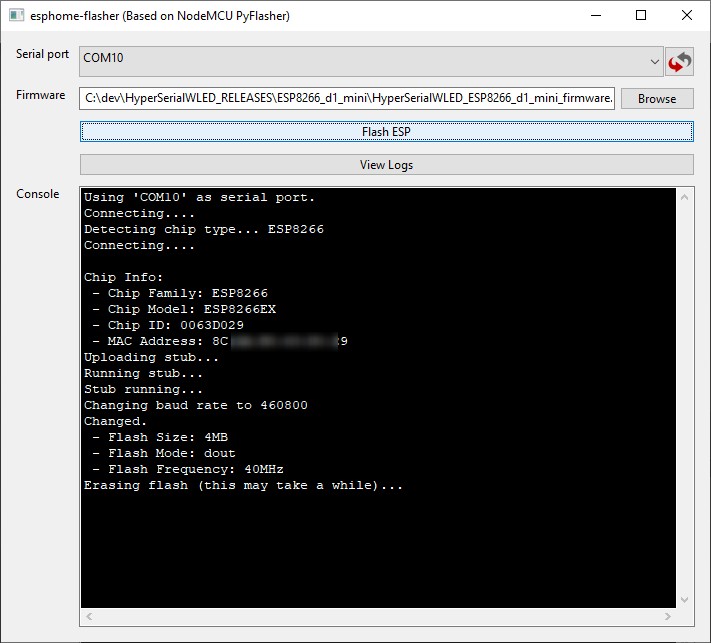Open View Logs

click(386, 165)
